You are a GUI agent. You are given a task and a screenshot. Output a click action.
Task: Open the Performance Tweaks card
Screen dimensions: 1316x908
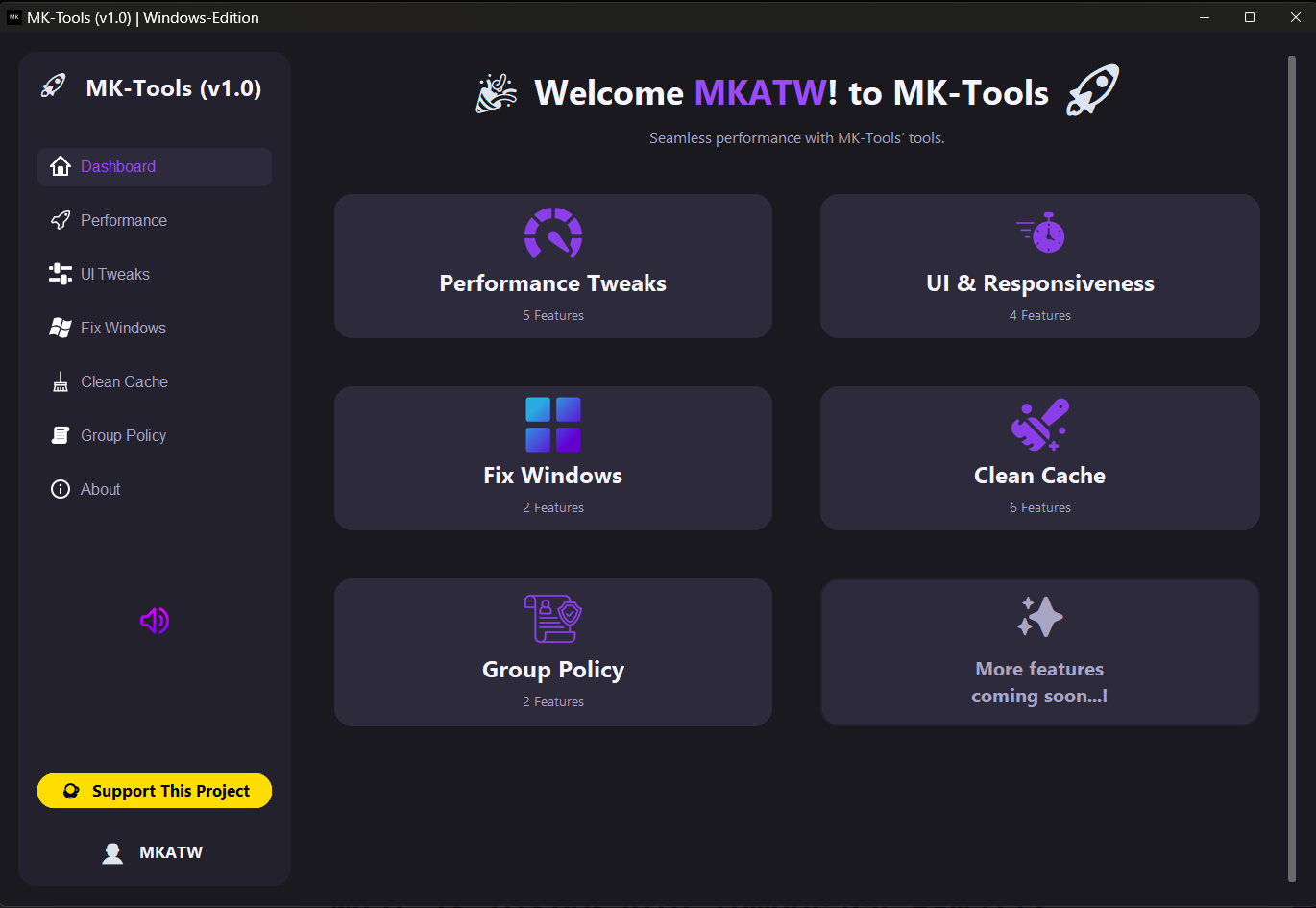point(552,266)
